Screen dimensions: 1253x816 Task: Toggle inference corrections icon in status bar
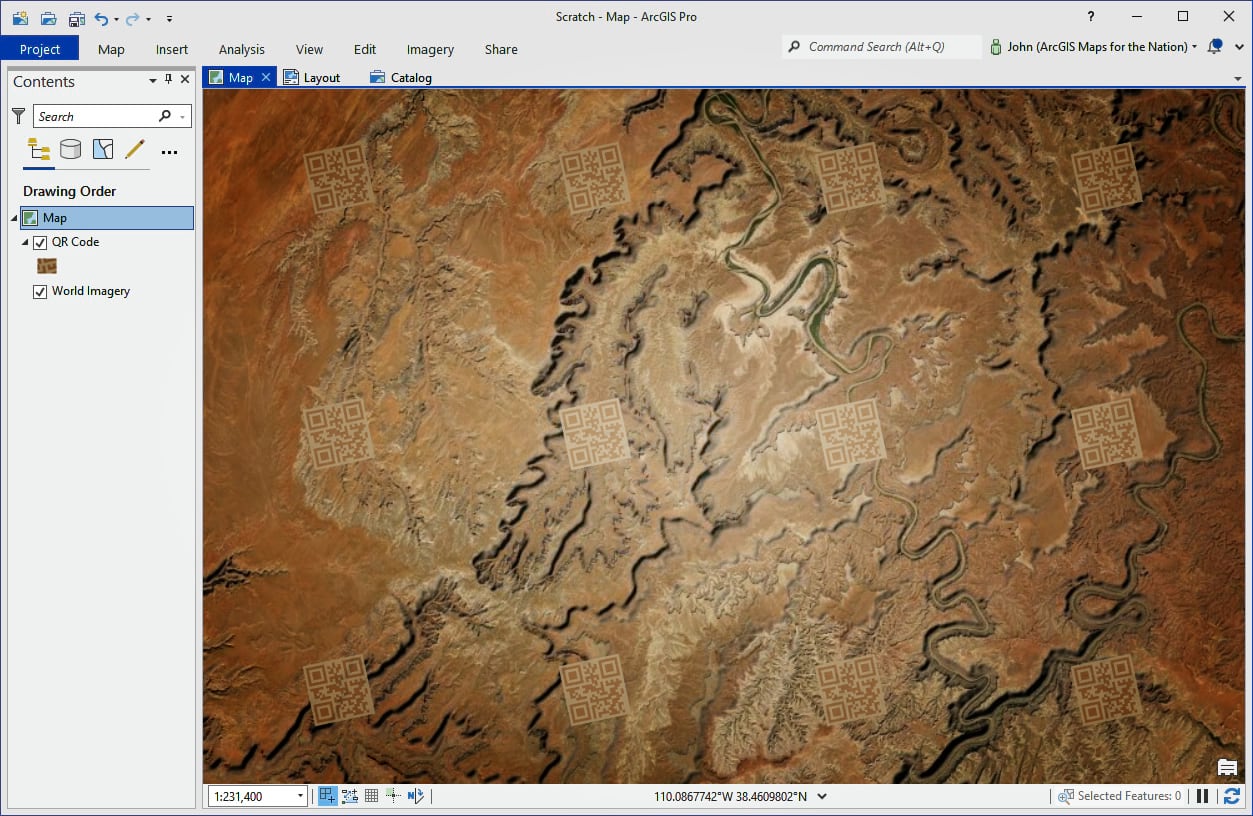[x=393, y=796]
